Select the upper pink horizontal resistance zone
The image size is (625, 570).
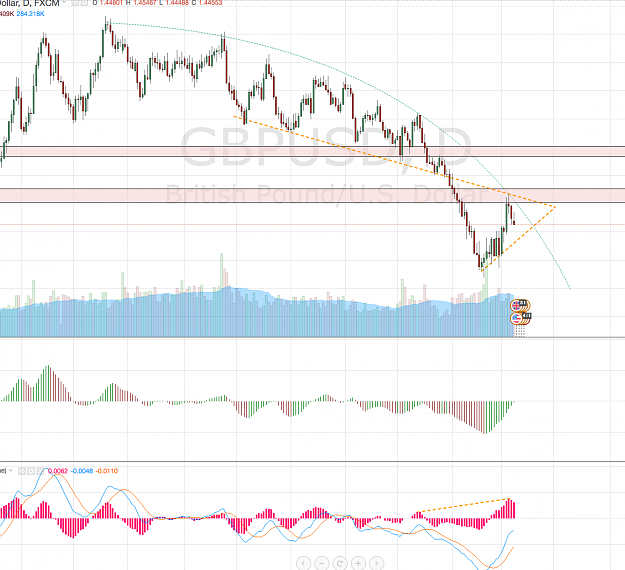[312, 151]
